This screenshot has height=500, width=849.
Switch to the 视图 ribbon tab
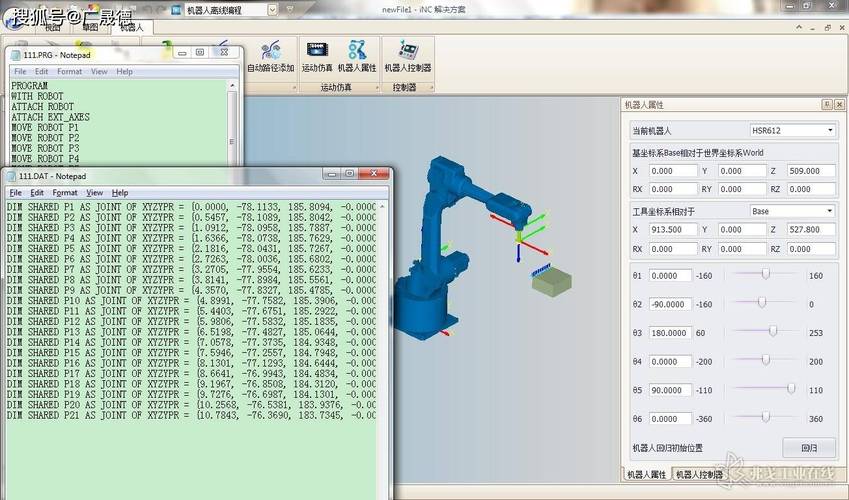[x=53, y=27]
